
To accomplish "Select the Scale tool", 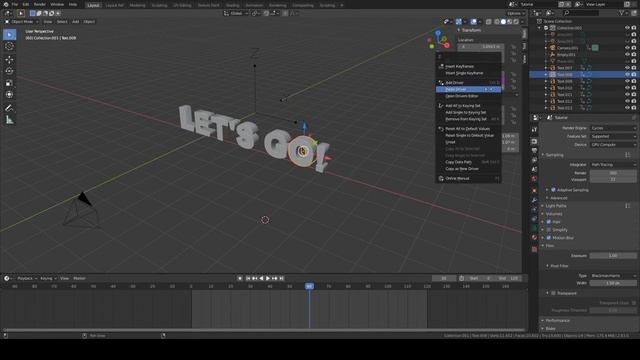I will pos(9,83).
